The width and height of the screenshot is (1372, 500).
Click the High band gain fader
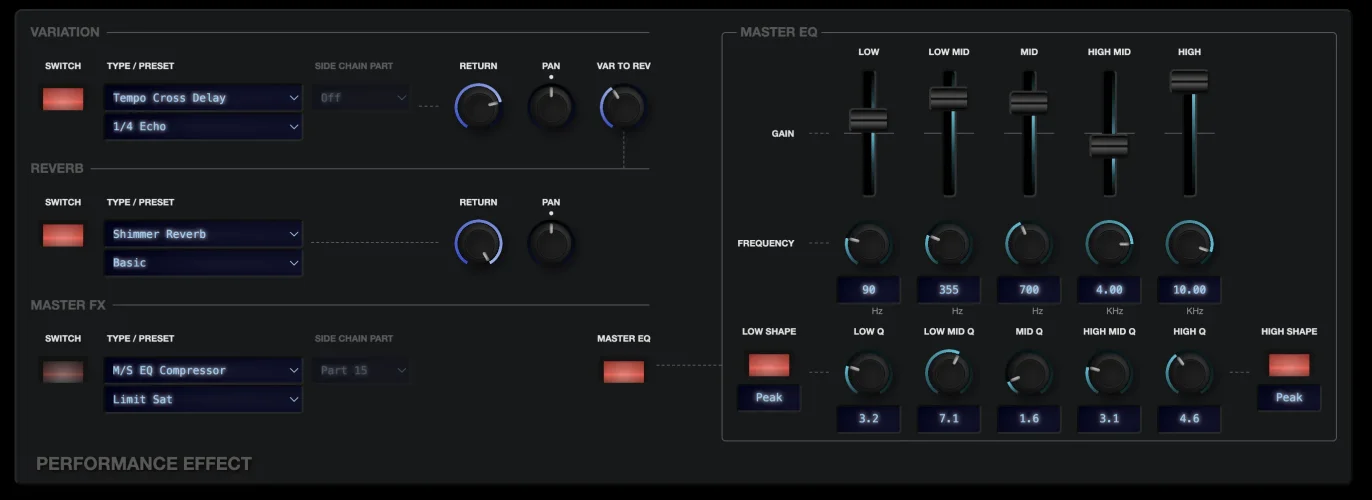1189,81
